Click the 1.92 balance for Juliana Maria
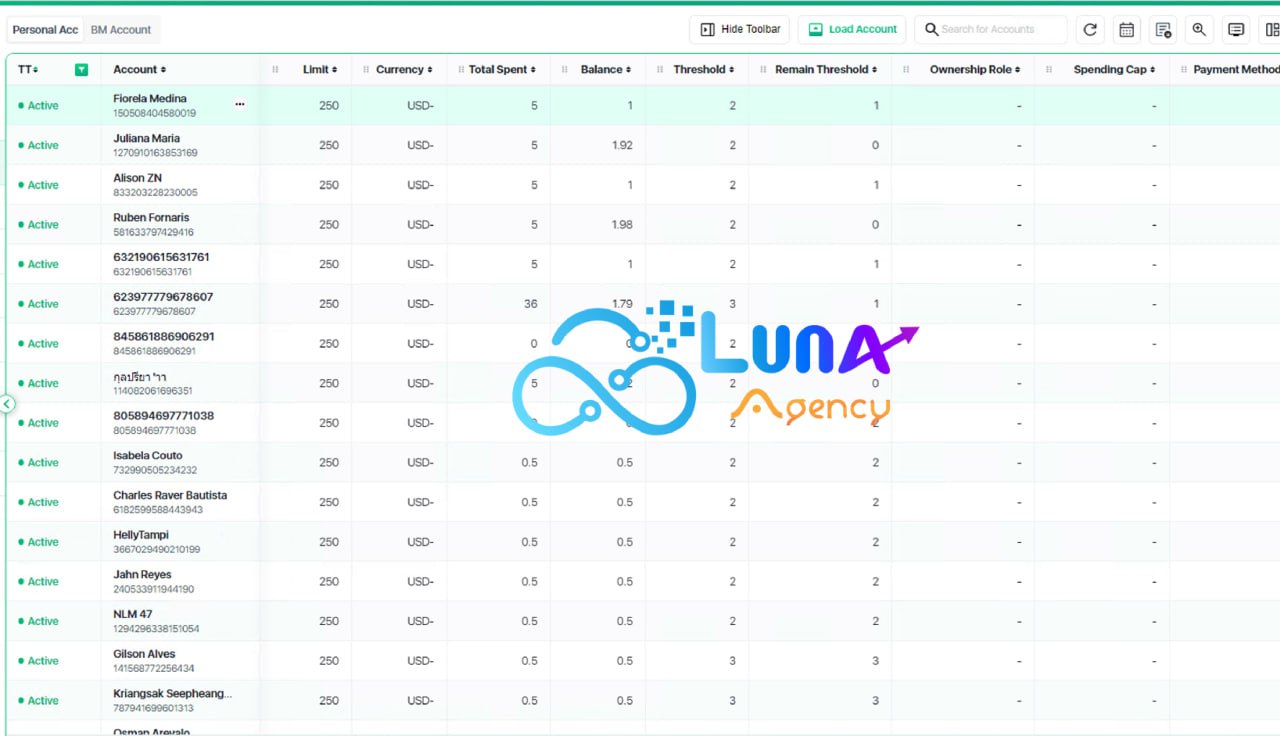Screen dimensions: 1280x736 622,145
